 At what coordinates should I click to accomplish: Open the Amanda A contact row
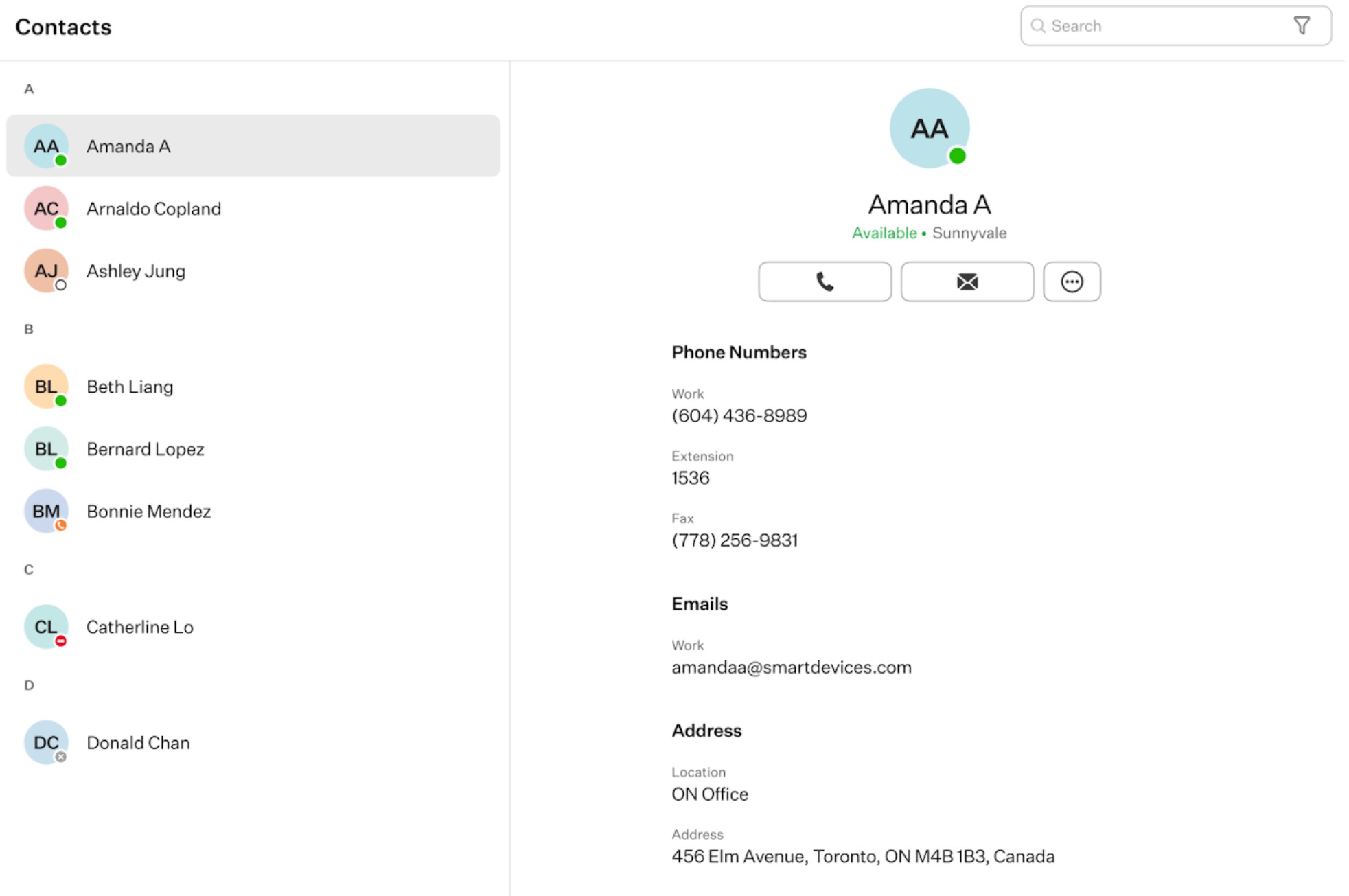tap(253, 146)
